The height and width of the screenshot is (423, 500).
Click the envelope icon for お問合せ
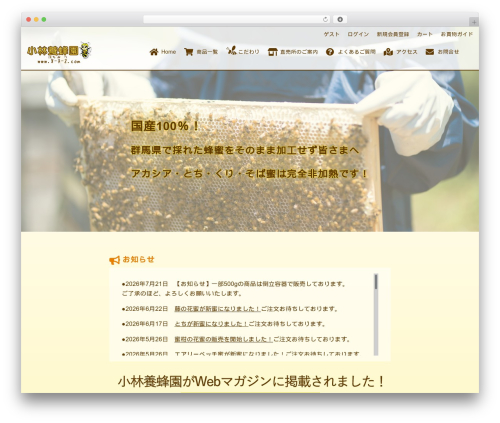coord(430,52)
